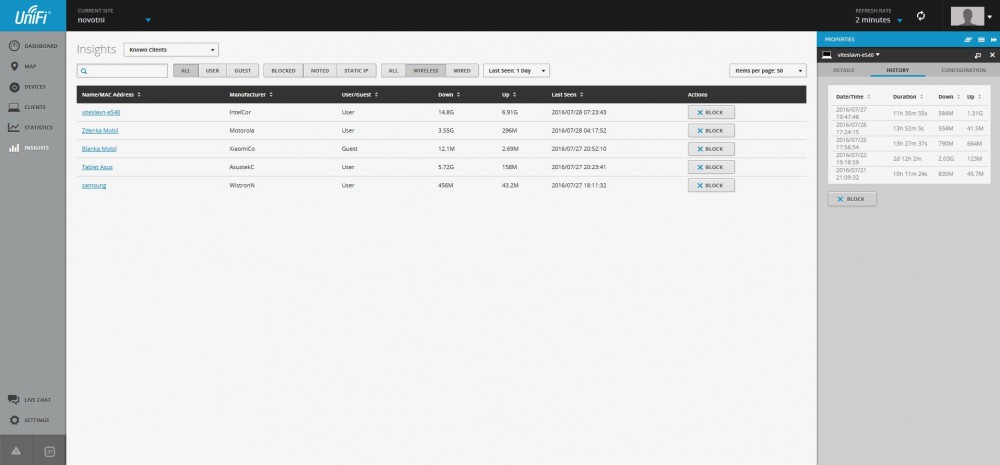
Task: Open the alerts warning triangle icon
Action: coord(16,452)
